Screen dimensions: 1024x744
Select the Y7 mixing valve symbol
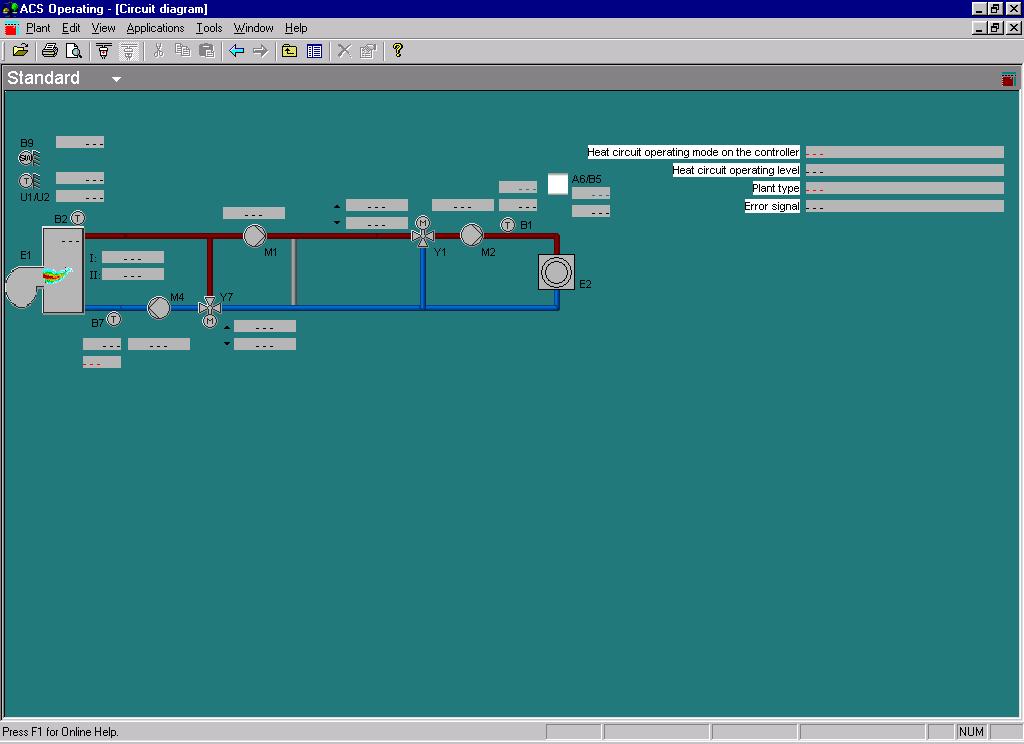(210, 310)
